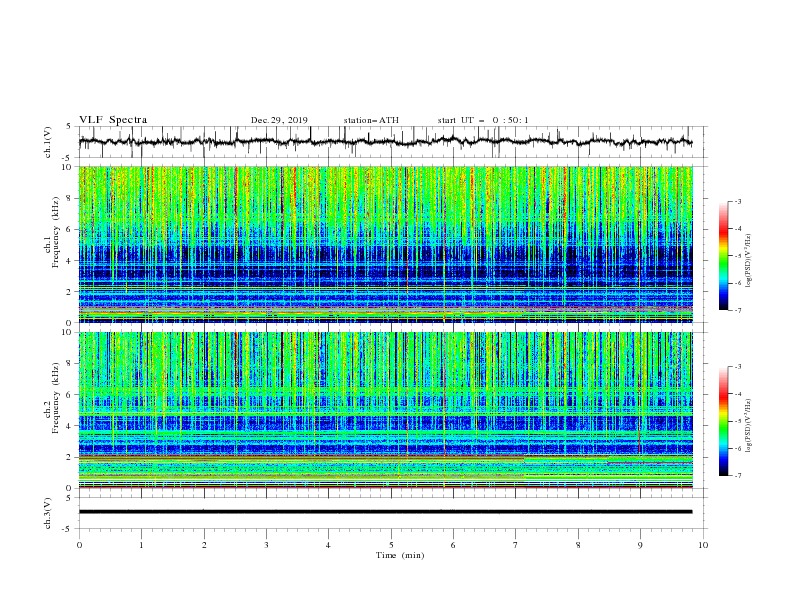This screenshot has height=612, width=792.
Task: Click the 'start UT = 0:50:1' label
Action: (483, 120)
